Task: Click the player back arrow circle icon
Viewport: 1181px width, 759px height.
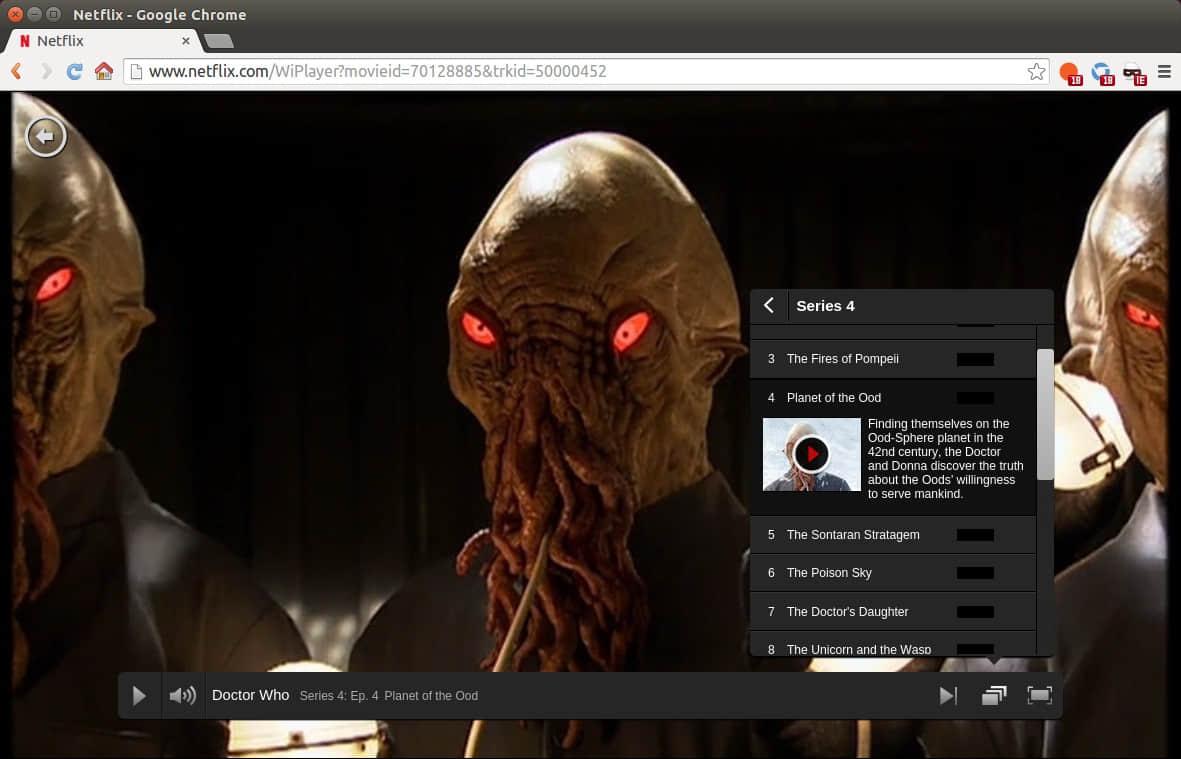Action: (x=46, y=136)
